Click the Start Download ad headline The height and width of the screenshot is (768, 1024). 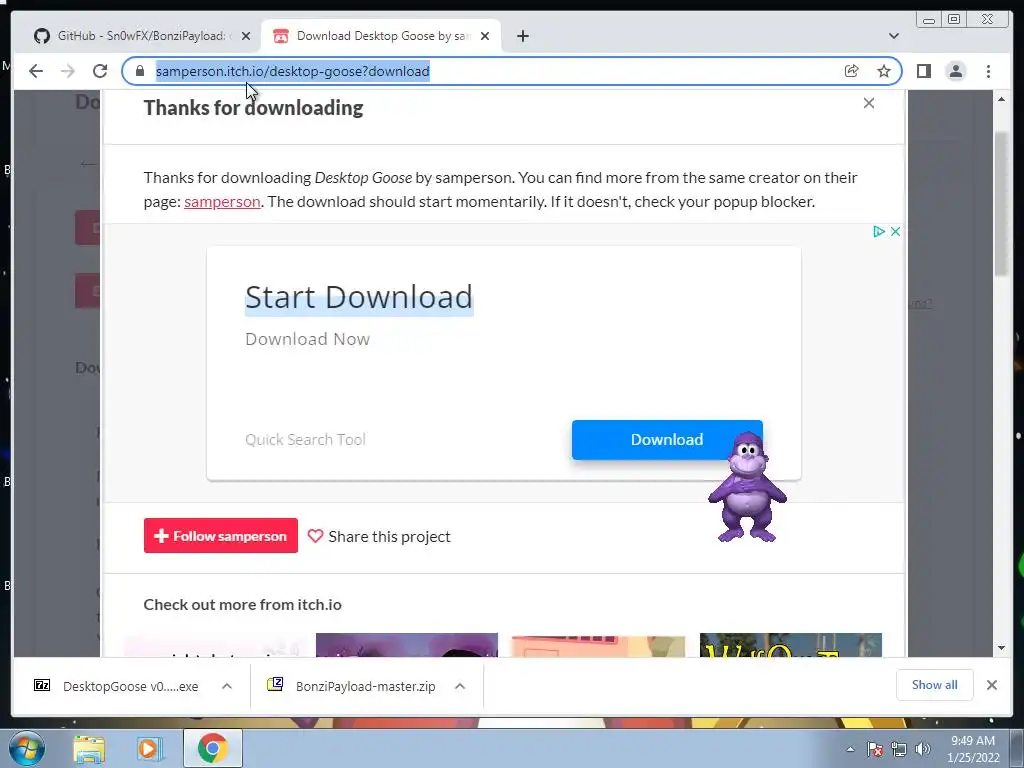[x=359, y=297]
